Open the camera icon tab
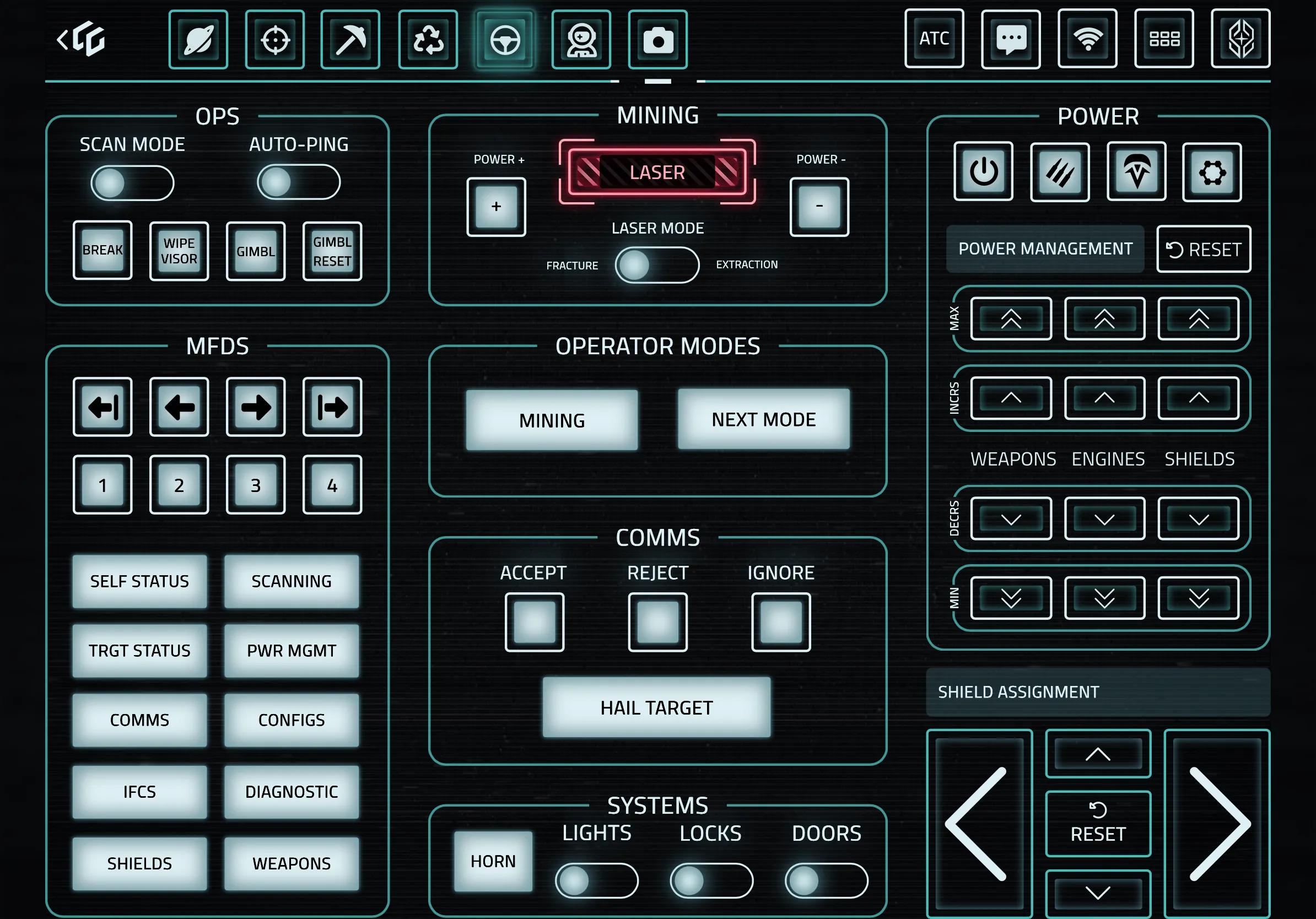The image size is (1316, 919). [657, 40]
